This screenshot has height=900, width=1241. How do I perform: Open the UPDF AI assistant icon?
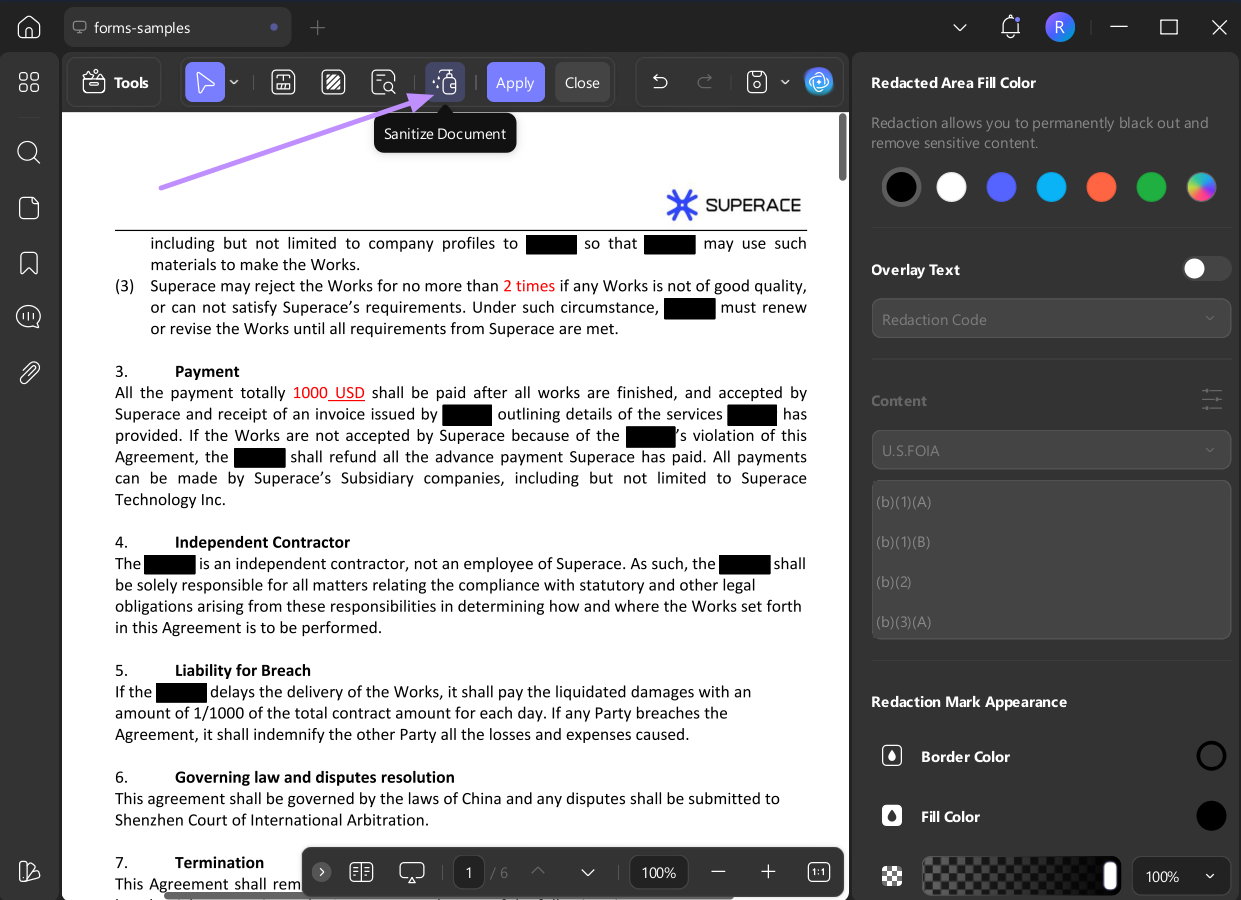click(819, 82)
